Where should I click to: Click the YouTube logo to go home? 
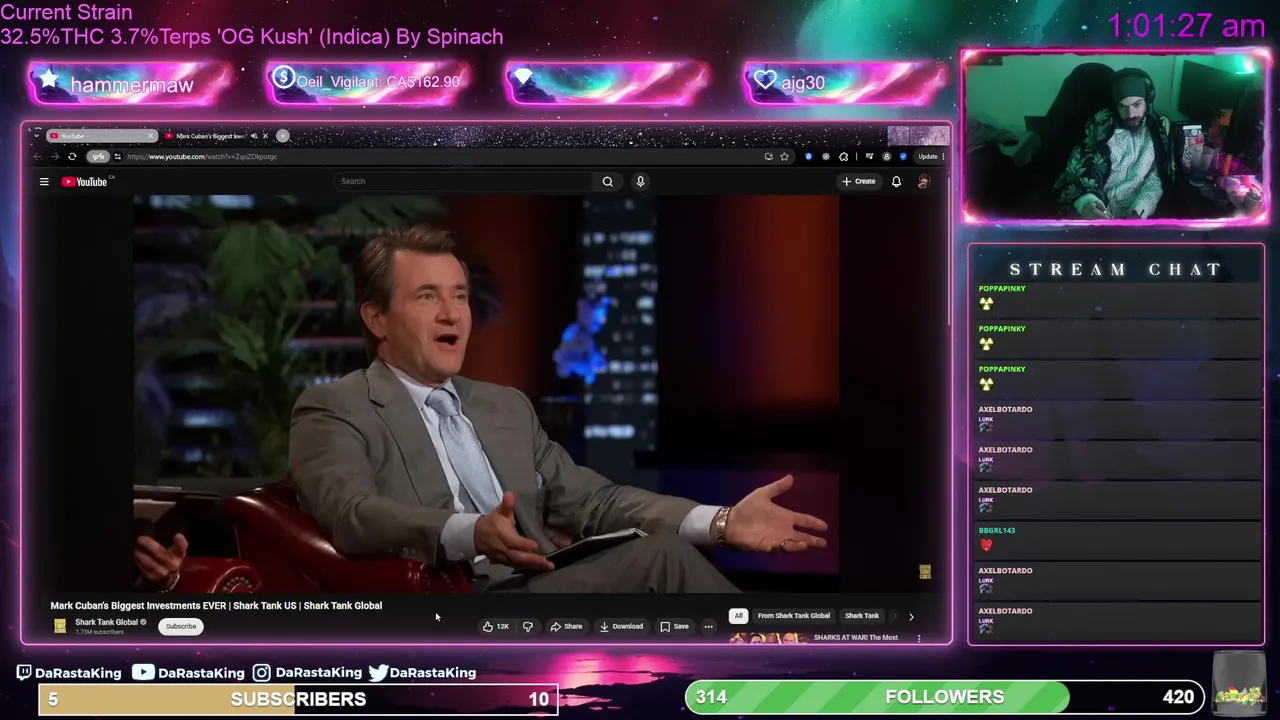tap(85, 181)
